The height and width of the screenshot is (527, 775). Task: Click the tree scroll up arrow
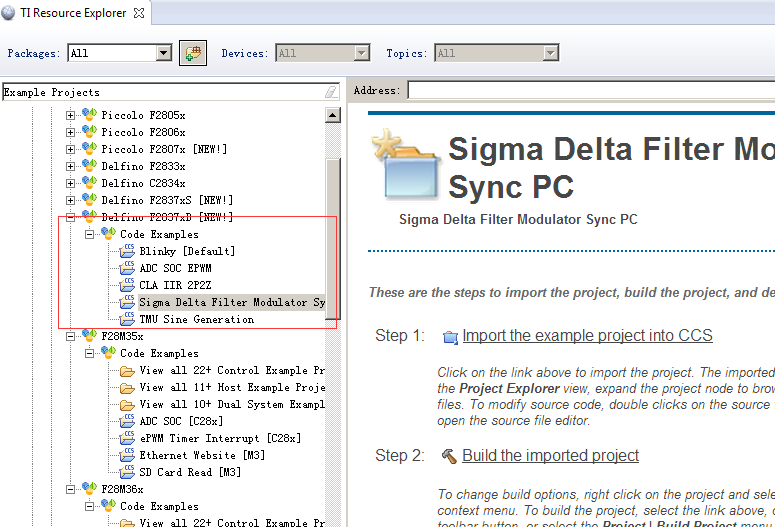click(x=333, y=115)
